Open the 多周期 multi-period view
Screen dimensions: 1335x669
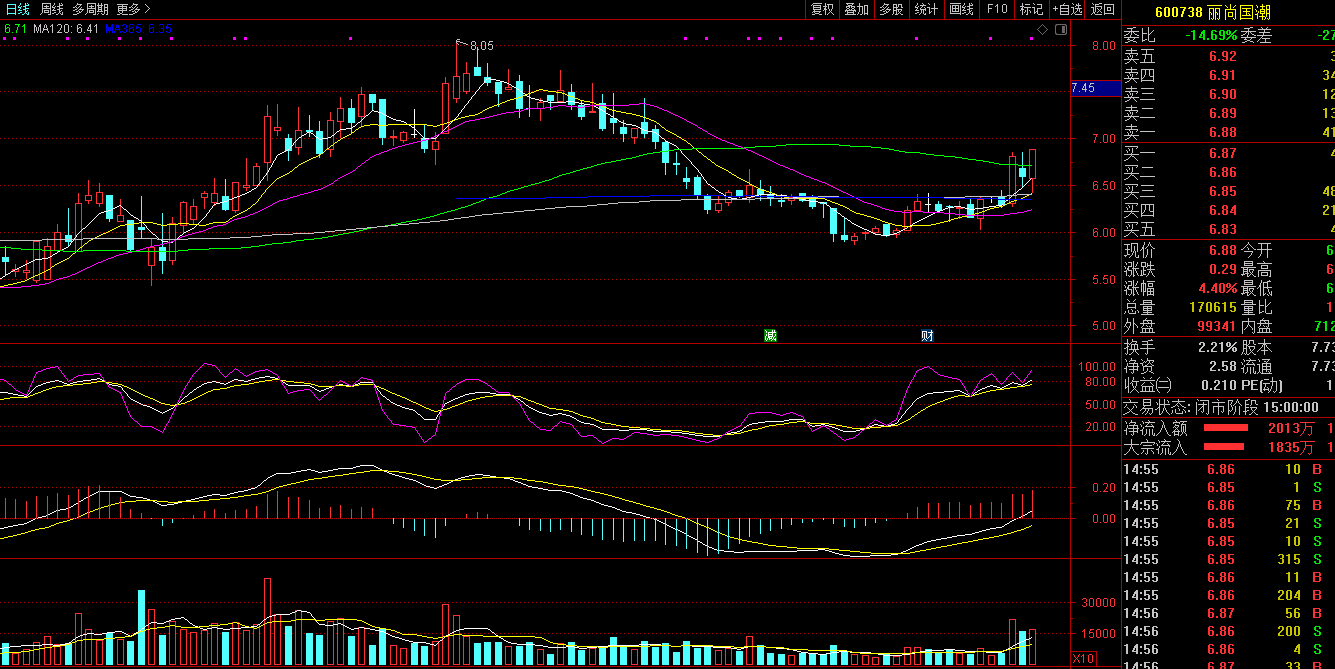[x=91, y=9]
